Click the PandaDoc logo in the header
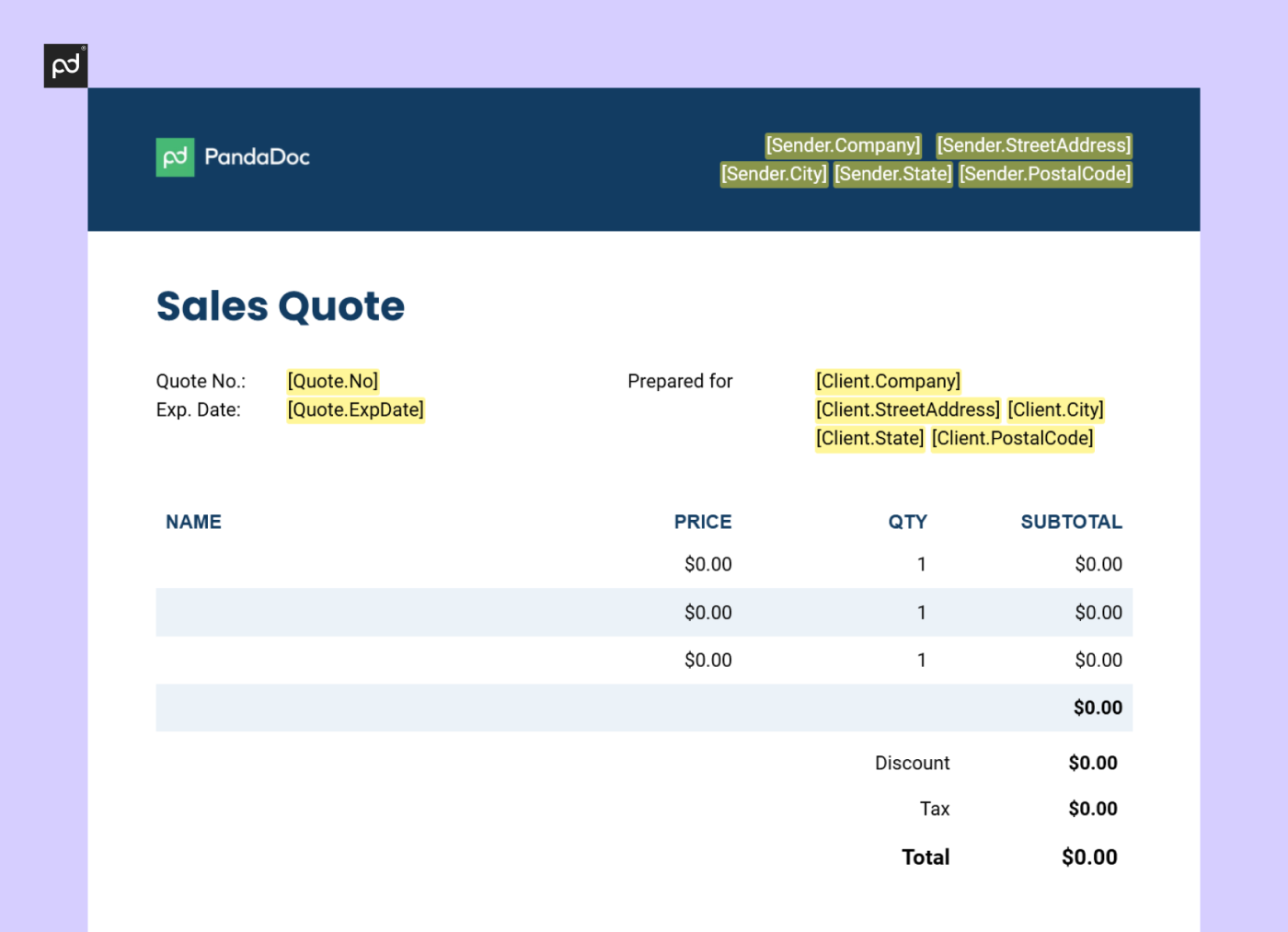This screenshot has height=932, width=1288. (232, 156)
